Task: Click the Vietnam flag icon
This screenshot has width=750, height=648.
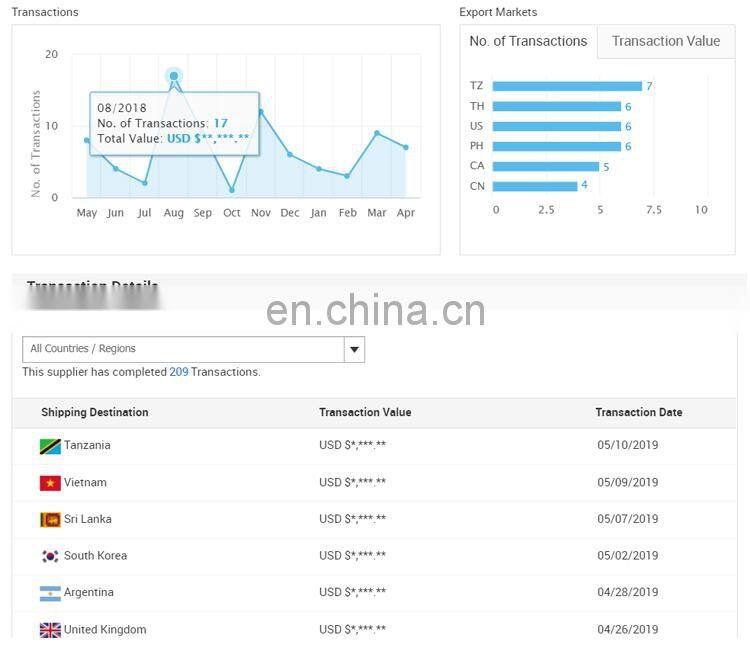Action: coord(50,483)
